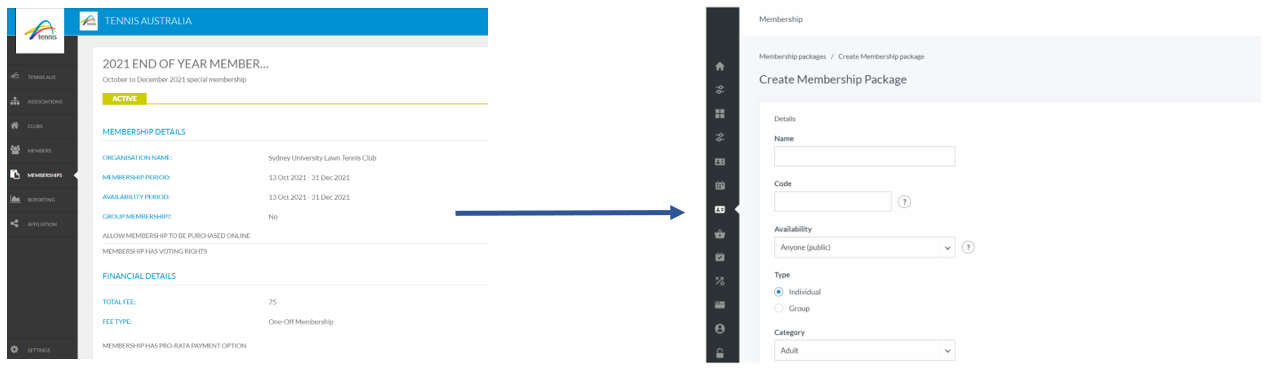Click the user profile icon in dark sidebar
Screen dimensions: 1275x370
click(719, 329)
